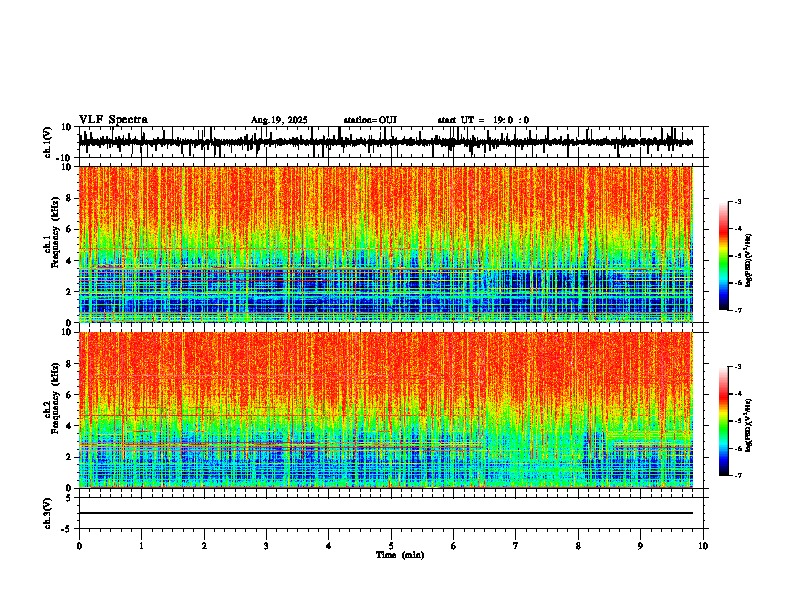Click the flat ch.3 voltage trace line
The width and height of the screenshot is (792, 612).
(x=386, y=513)
